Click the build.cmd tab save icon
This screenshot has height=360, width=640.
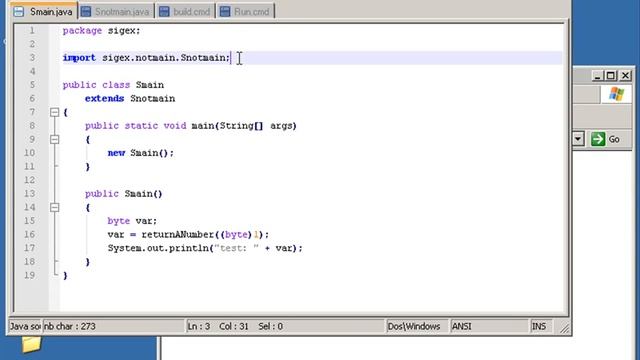164,11
